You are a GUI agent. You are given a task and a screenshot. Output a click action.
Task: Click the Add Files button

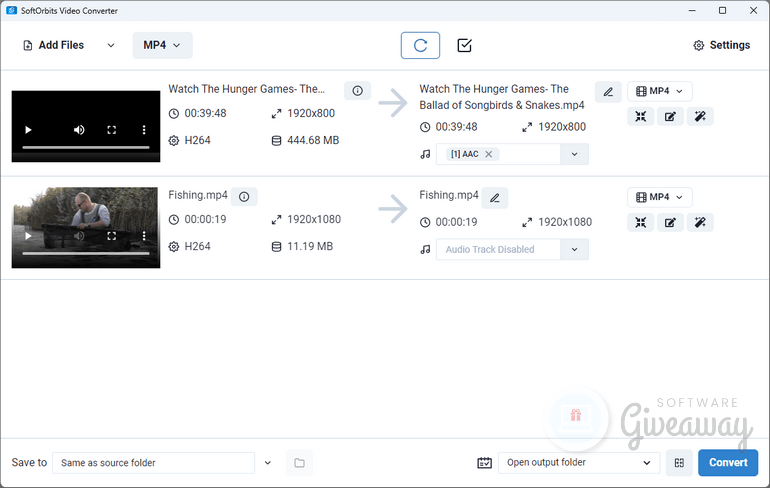(x=54, y=45)
